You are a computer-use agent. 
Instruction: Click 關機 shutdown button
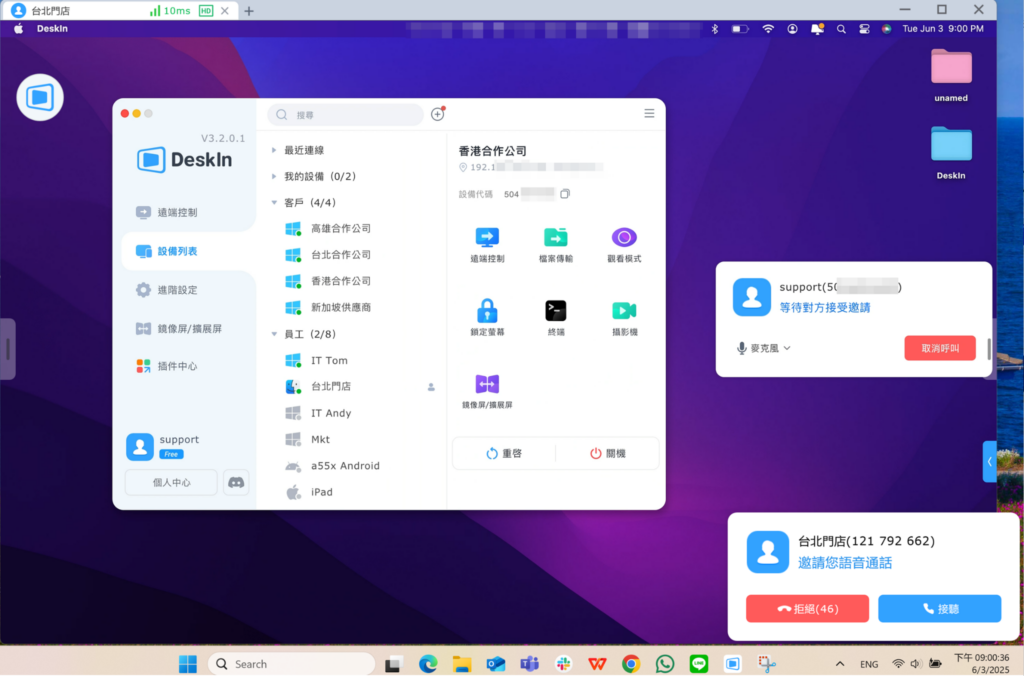pos(607,453)
